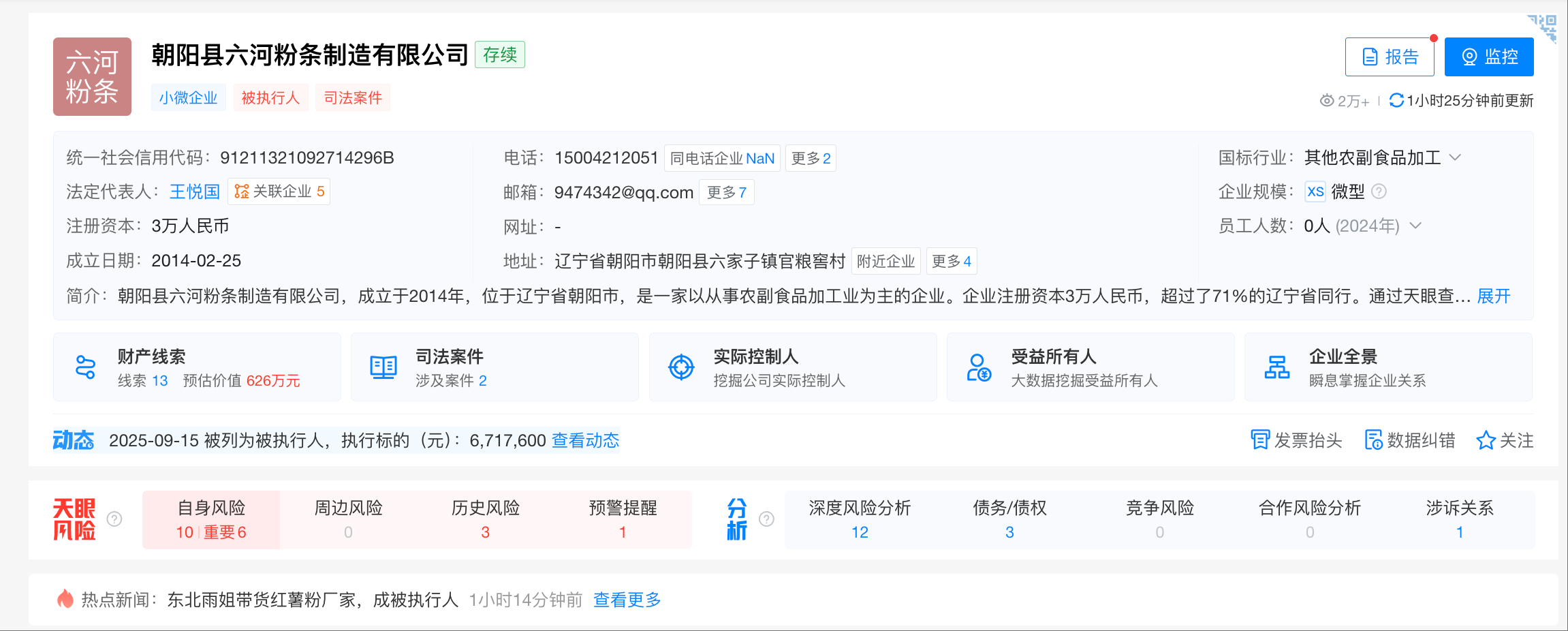Open 涉及案件 2 link
This screenshot has width=1568, height=631.
[x=452, y=380]
